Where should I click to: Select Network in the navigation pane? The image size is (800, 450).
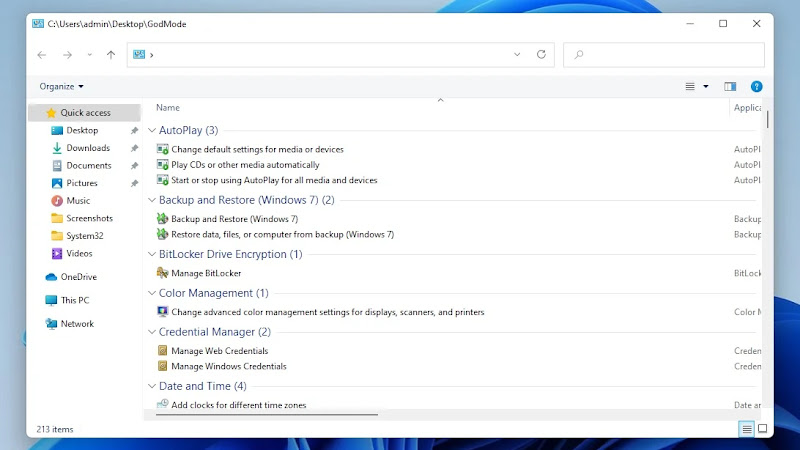point(77,323)
